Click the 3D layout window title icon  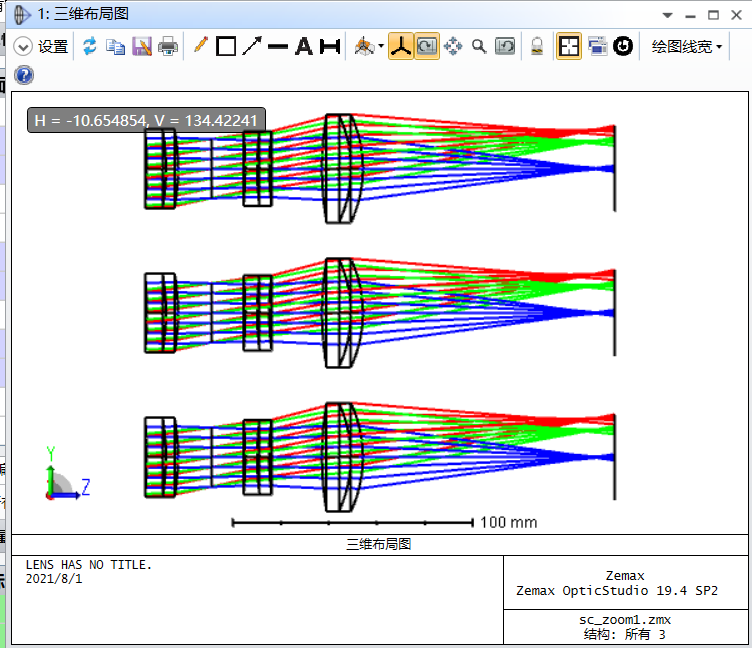coord(22,14)
